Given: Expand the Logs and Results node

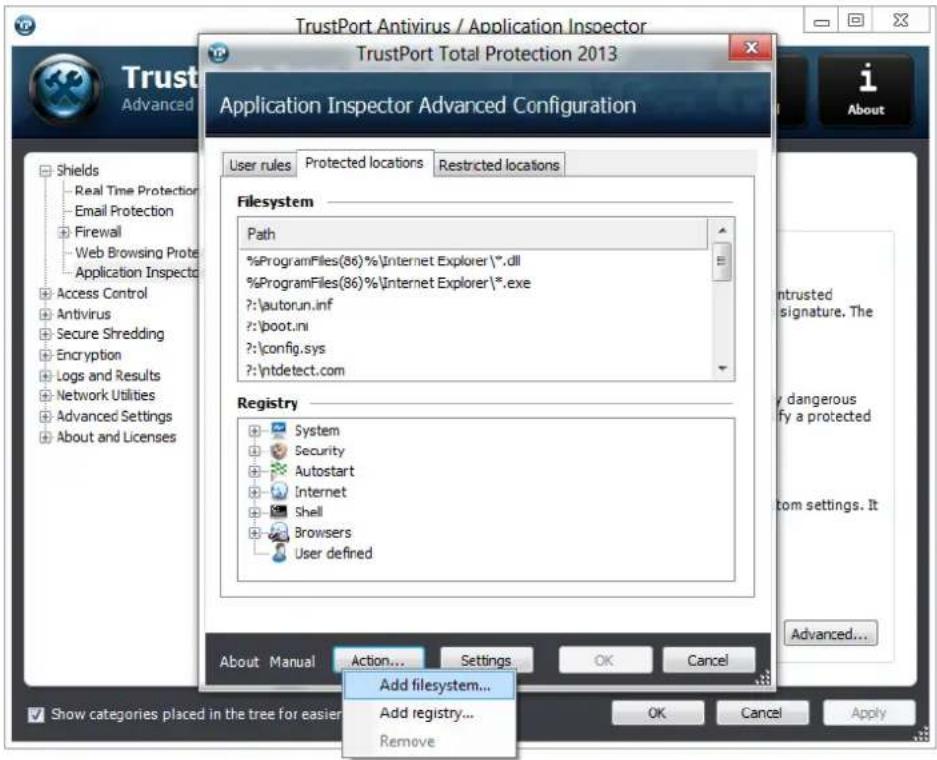Looking at the screenshot, I should (x=45, y=376).
